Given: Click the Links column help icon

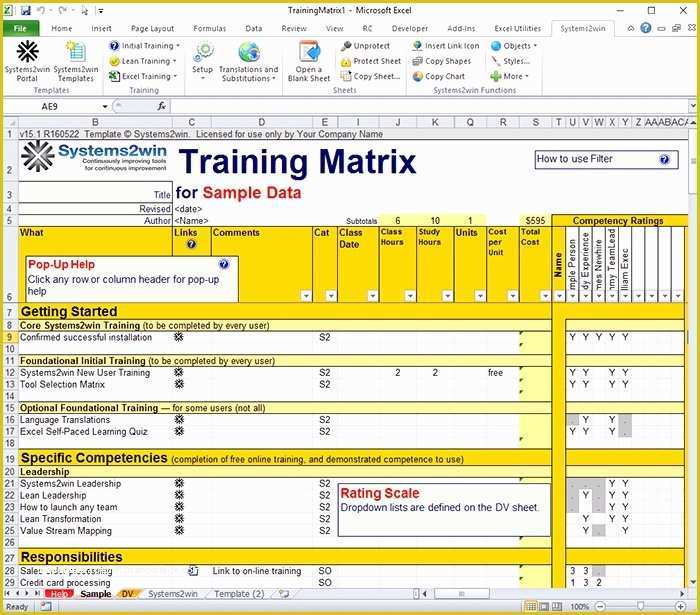Looking at the screenshot, I should pos(192,244).
